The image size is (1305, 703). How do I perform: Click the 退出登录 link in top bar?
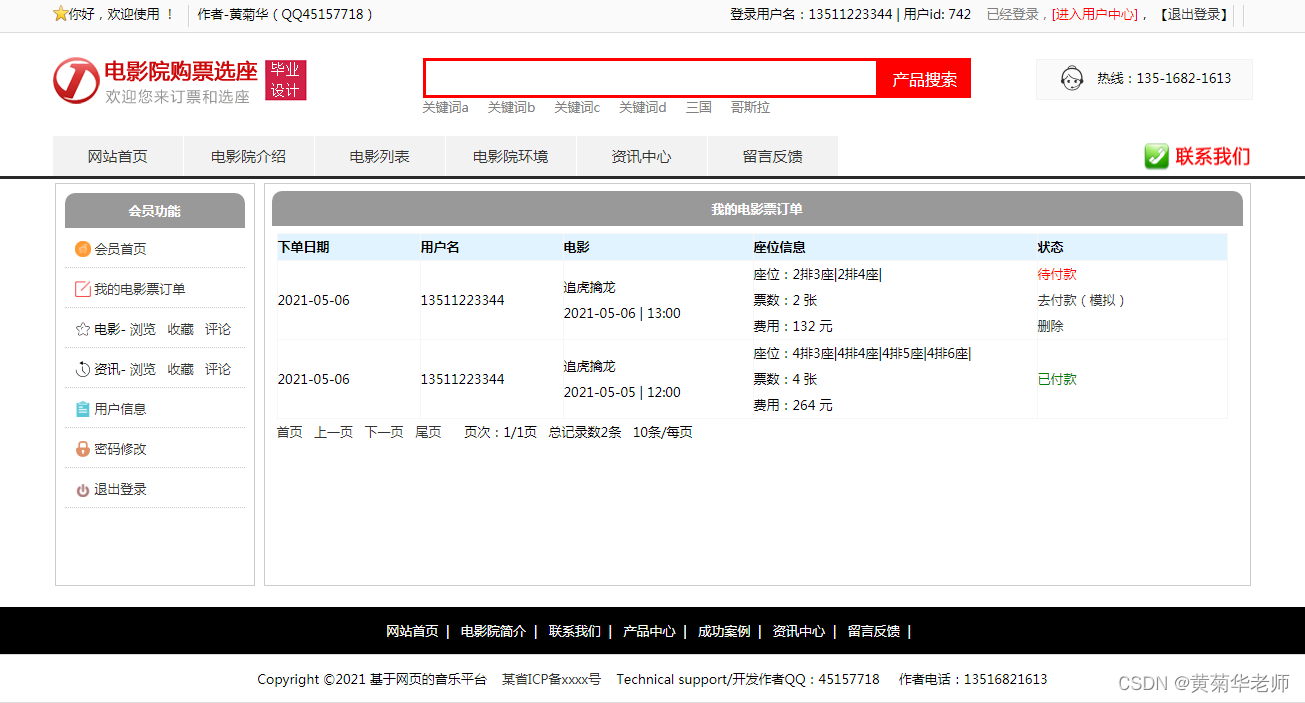tap(1194, 14)
